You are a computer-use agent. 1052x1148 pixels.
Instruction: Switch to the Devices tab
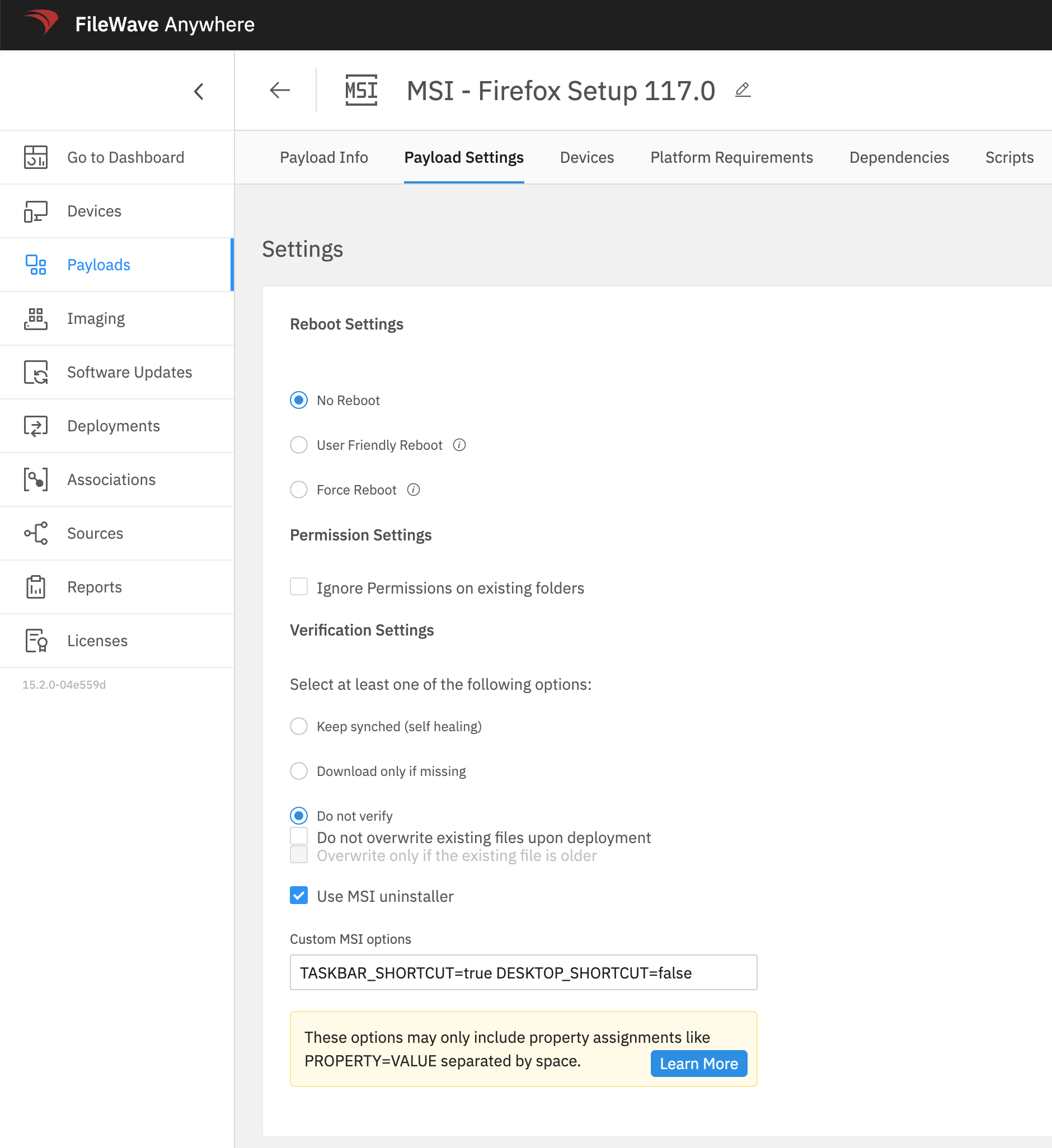[x=587, y=157]
